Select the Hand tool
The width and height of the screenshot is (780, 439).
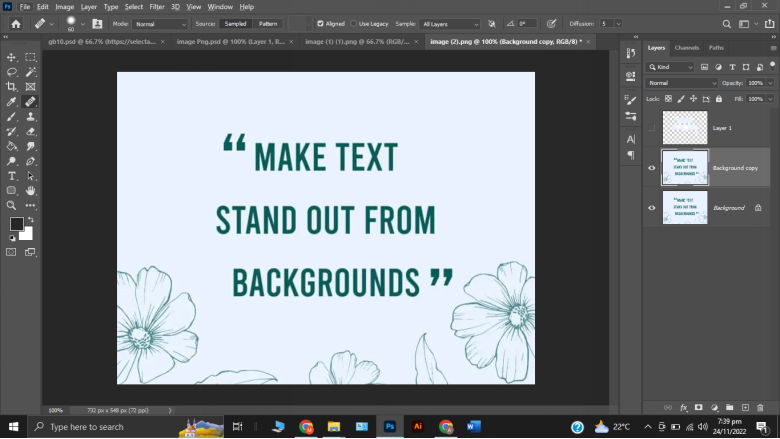(30, 190)
